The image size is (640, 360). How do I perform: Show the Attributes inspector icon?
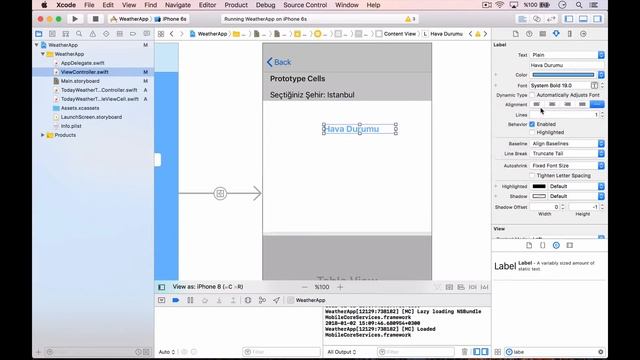556,34
